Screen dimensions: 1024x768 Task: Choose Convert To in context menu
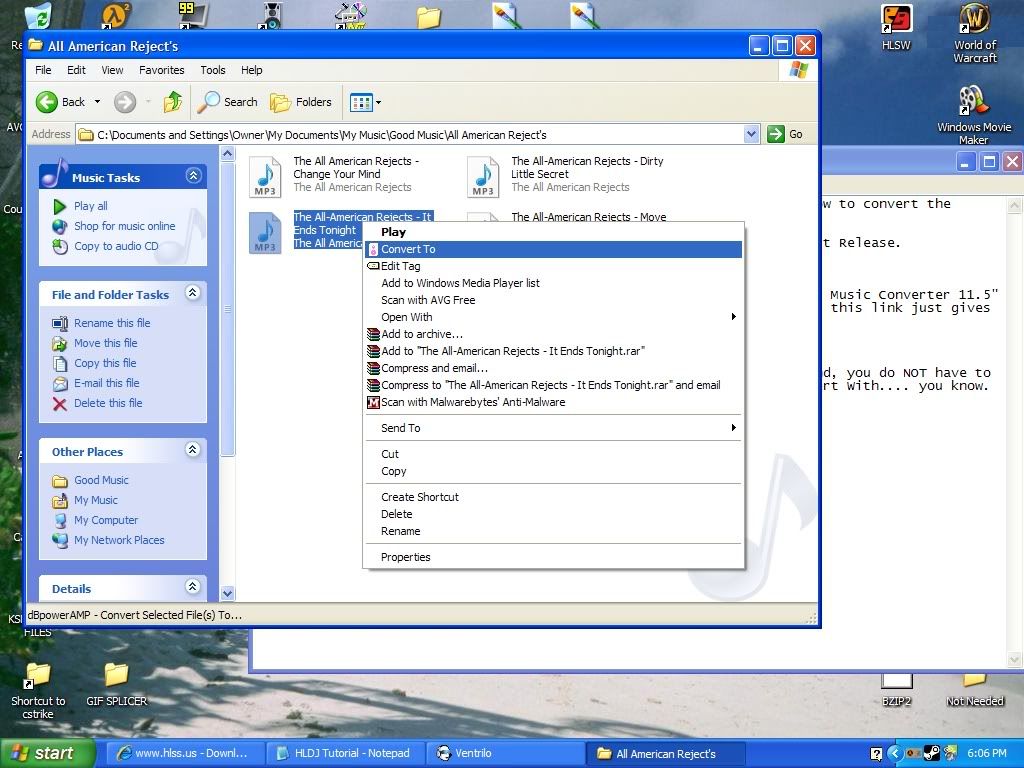tap(408, 249)
